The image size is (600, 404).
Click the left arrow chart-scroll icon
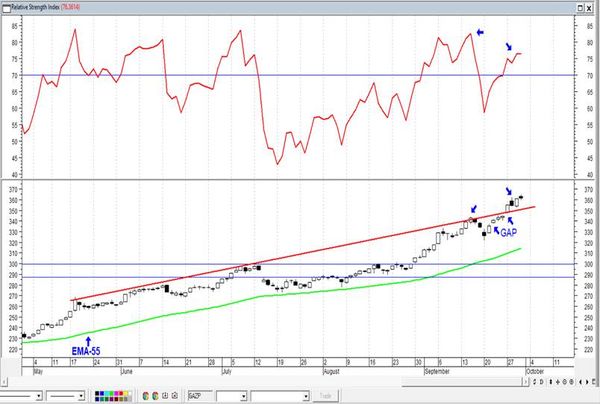coord(580,382)
